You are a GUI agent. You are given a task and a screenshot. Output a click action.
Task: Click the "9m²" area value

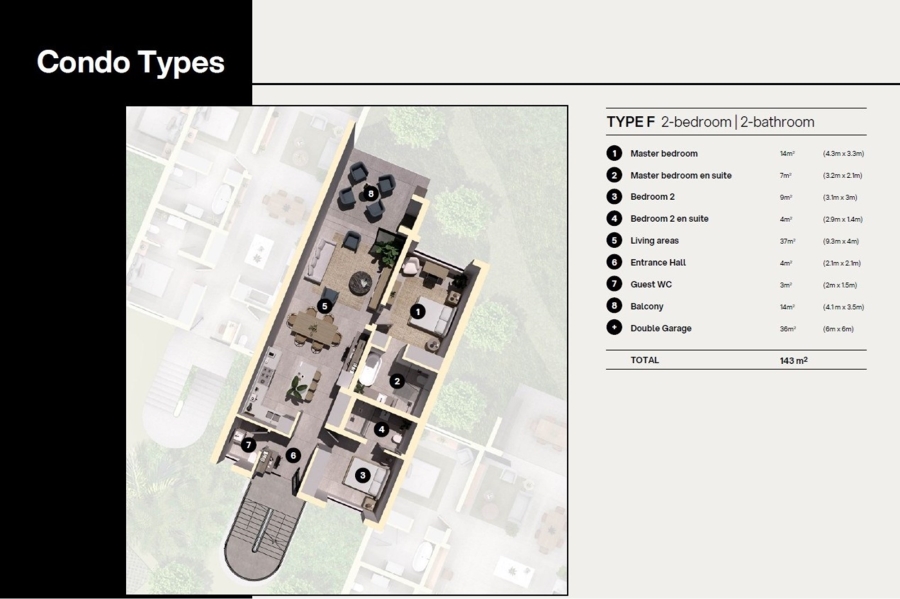(x=786, y=197)
